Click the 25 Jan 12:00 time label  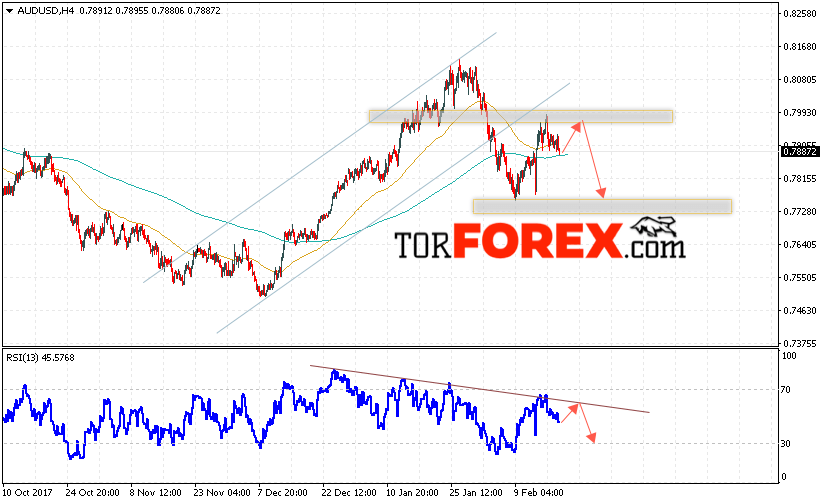click(x=475, y=492)
